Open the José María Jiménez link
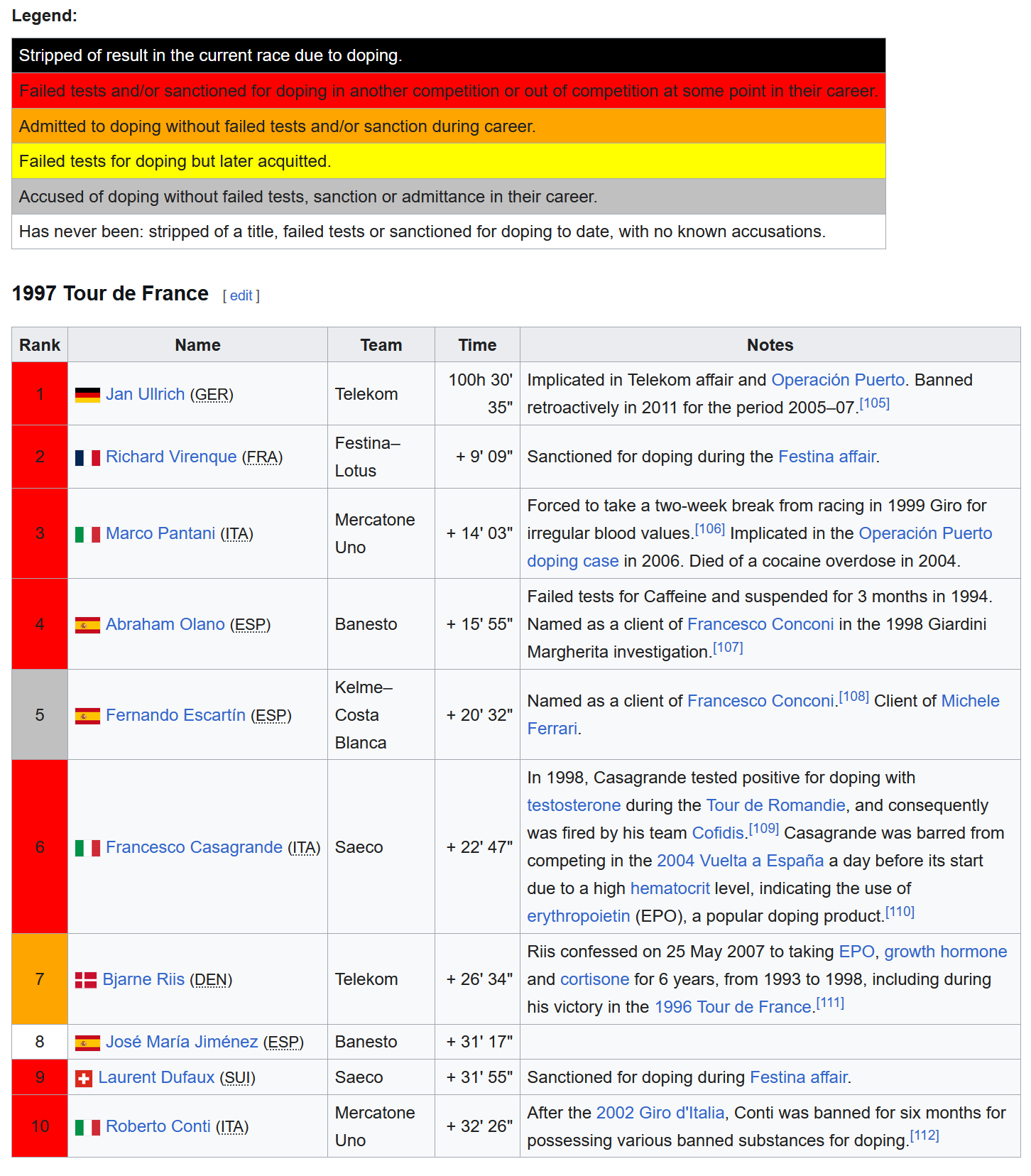 182,1042
